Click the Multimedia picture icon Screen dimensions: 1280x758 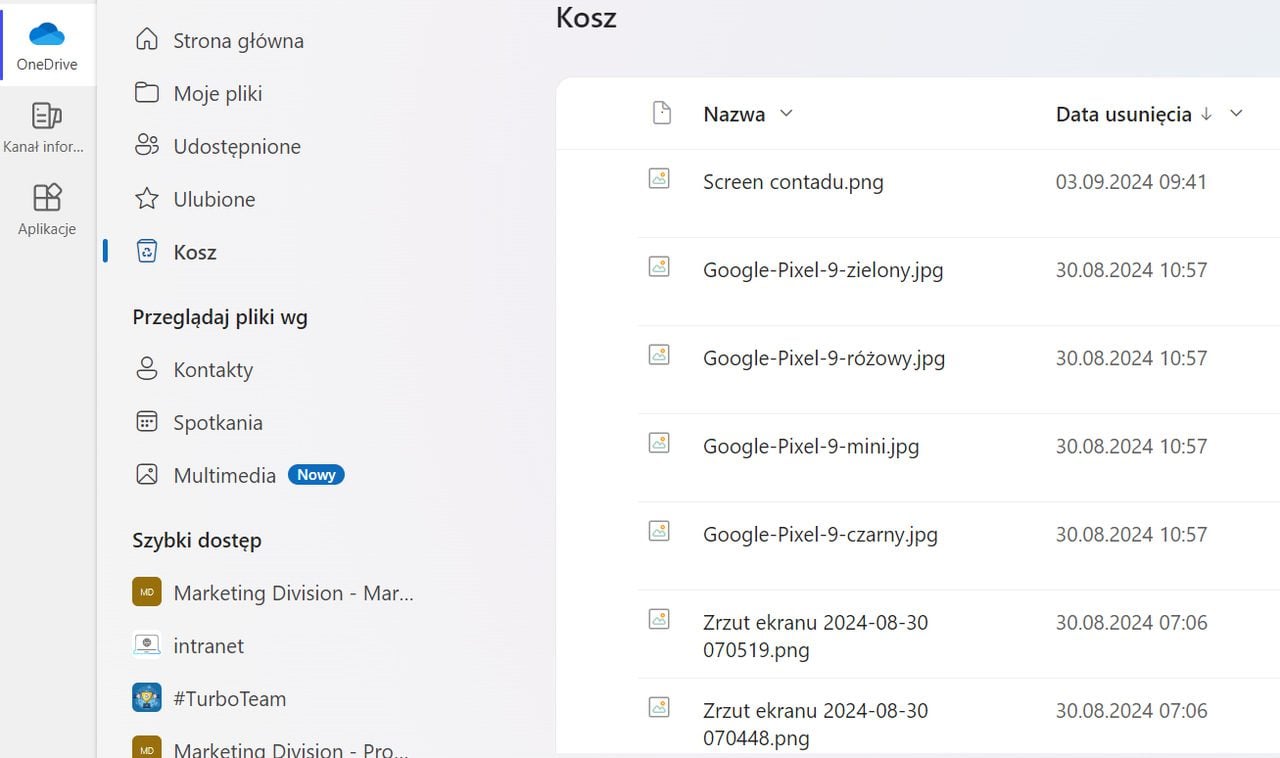tap(147, 475)
